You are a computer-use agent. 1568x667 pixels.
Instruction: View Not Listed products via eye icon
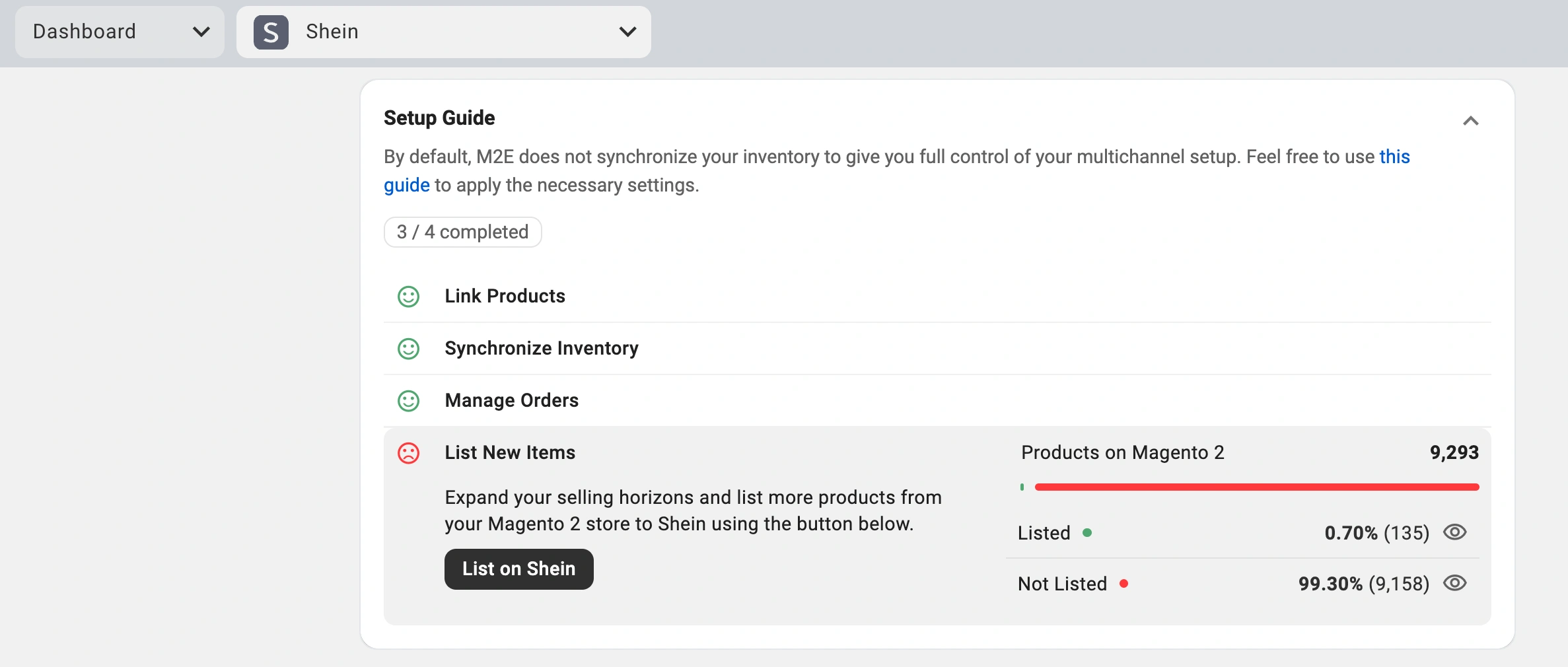(x=1454, y=583)
